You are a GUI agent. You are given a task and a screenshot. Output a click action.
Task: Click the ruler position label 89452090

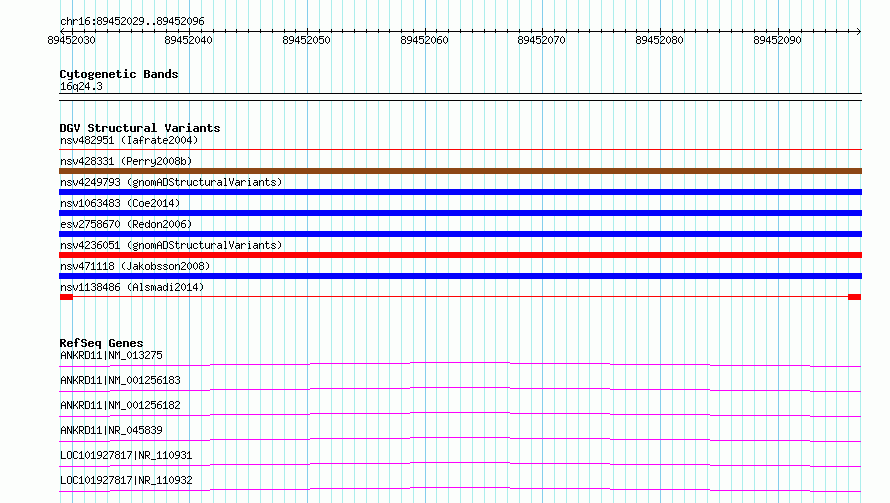(778, 40)
